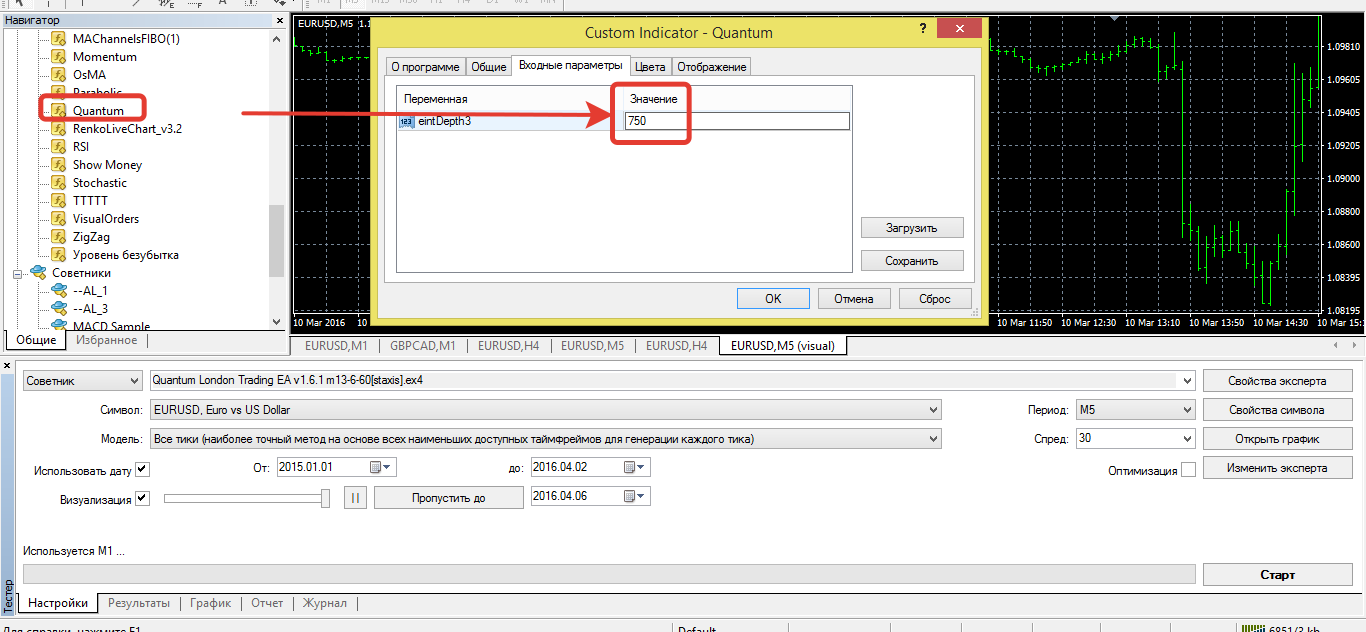Image resolution: width=1366 pixels, height=632 pixels.
Task: Click the tester progress bar
Action: (x=609, y=574)
